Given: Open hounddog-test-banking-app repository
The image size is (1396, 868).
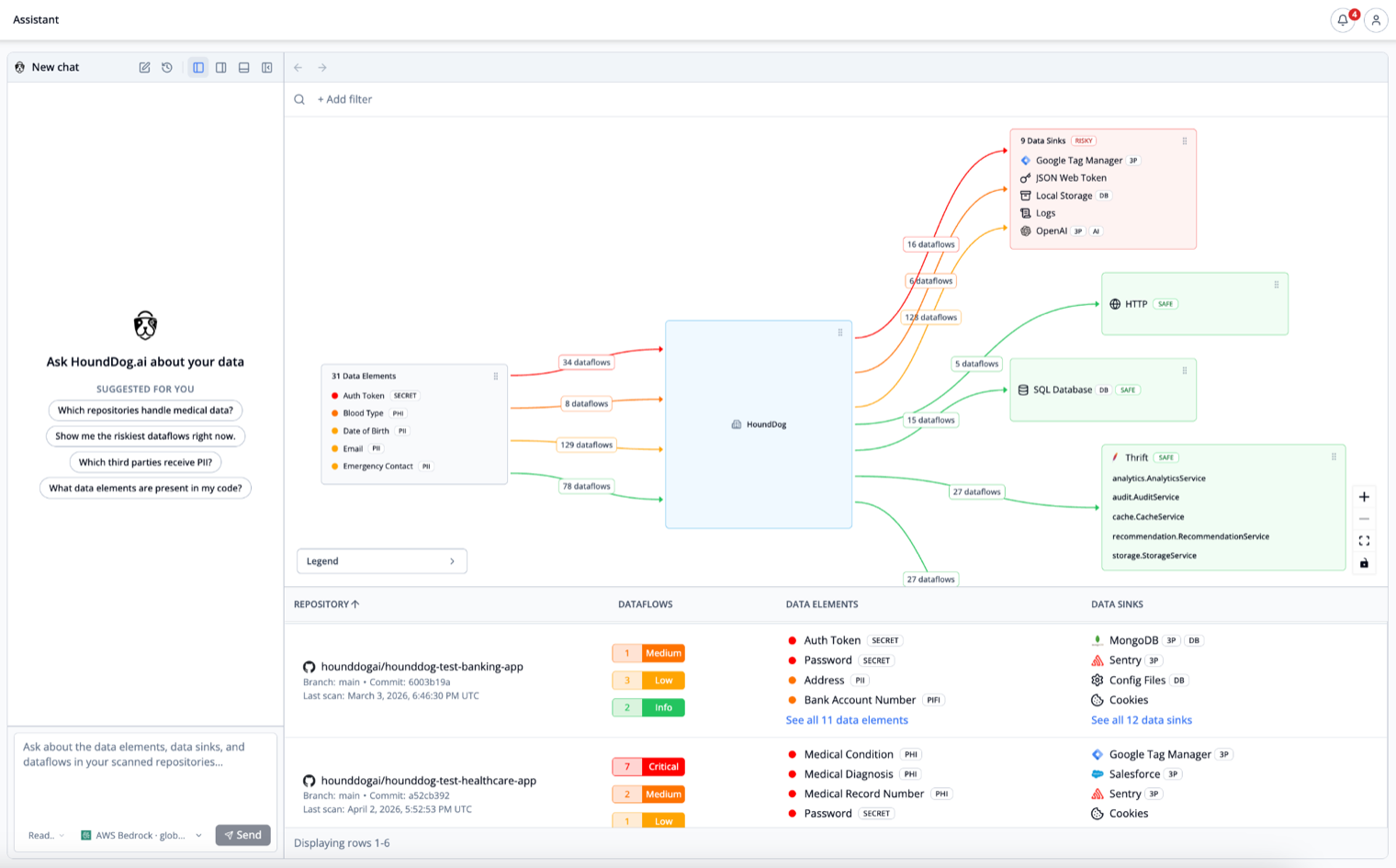Looking at the screenshot, I should (422, 667).
